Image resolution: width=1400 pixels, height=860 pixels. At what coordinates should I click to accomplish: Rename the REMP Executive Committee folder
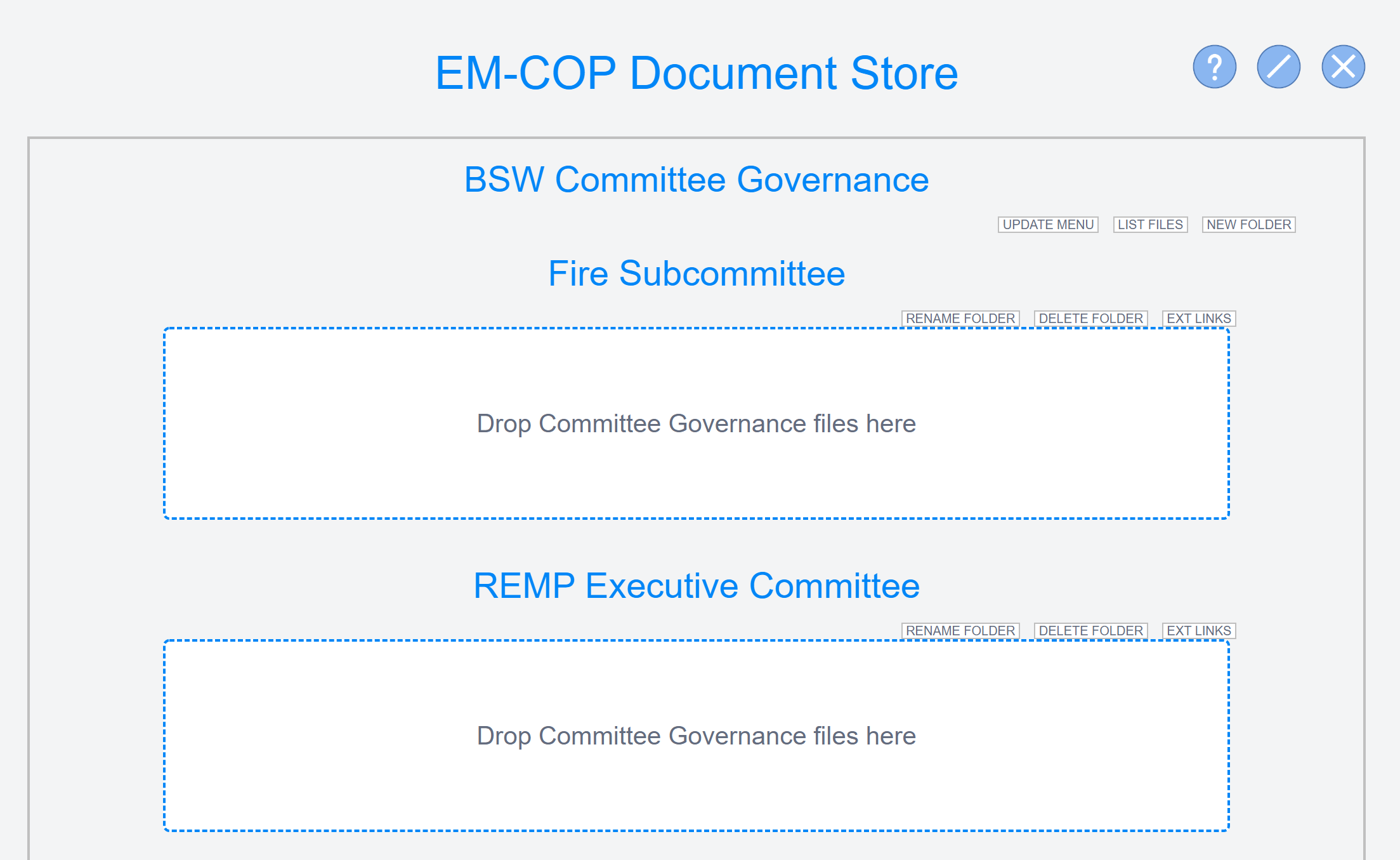tap(960, 631)
